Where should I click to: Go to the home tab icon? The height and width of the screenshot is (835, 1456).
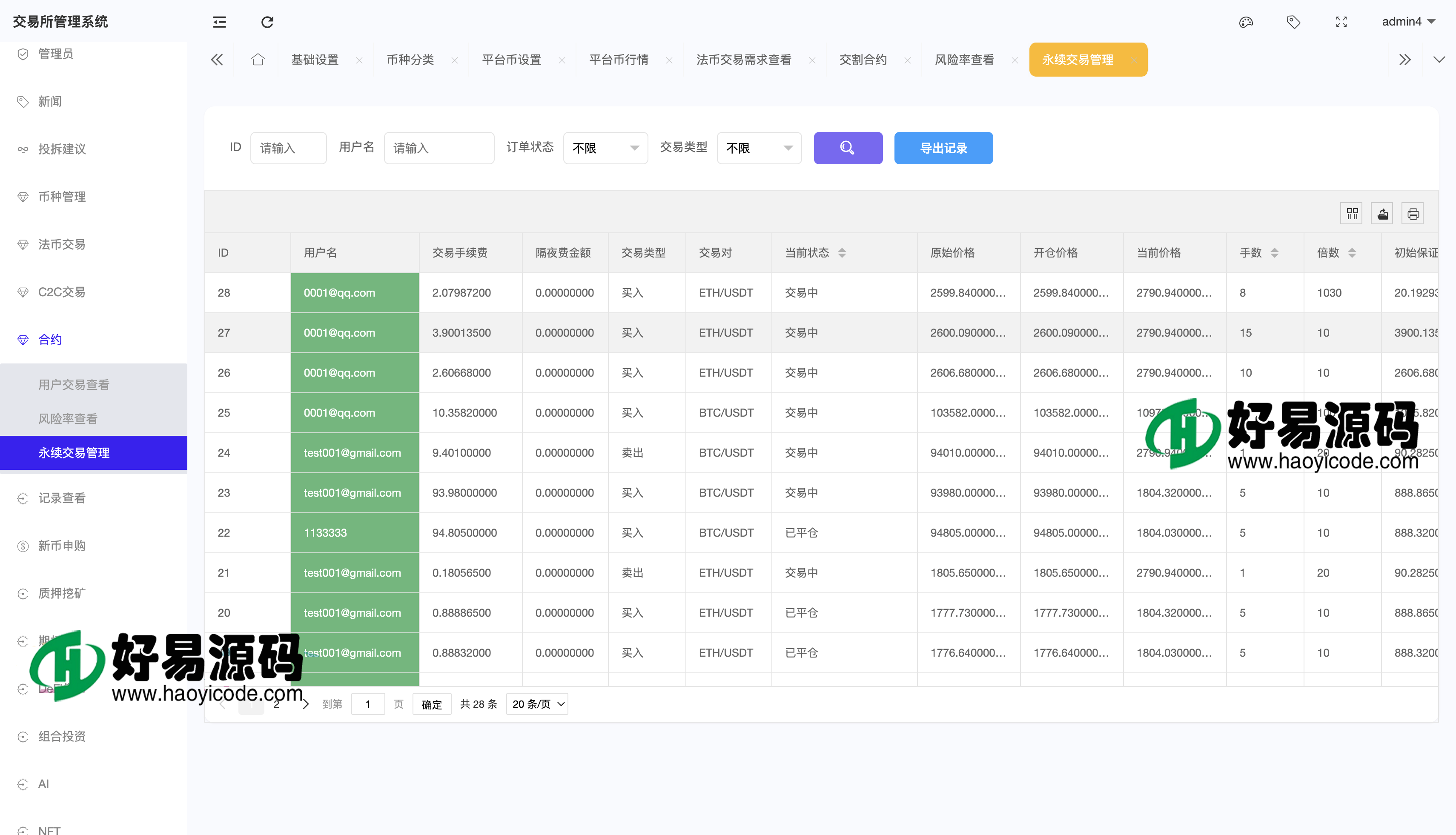coord(258,60)
